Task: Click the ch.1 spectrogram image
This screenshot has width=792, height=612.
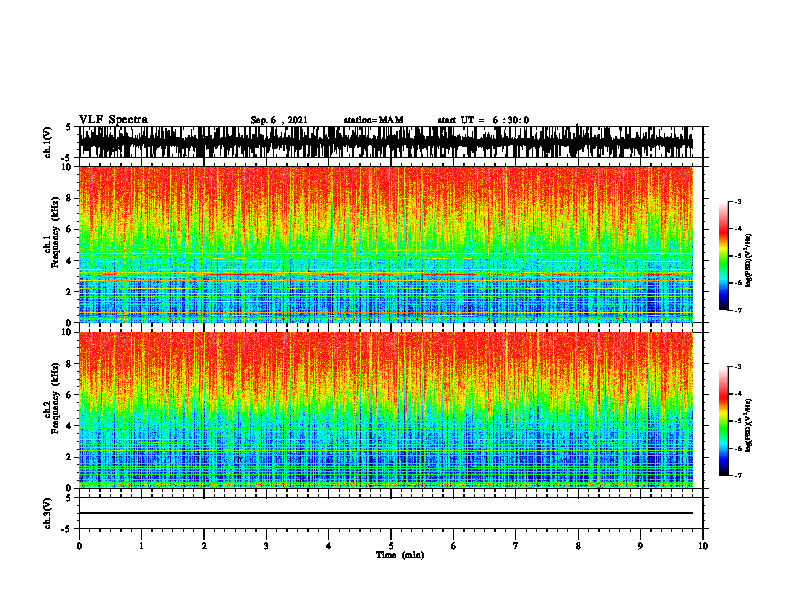Action: coord(386,244)
